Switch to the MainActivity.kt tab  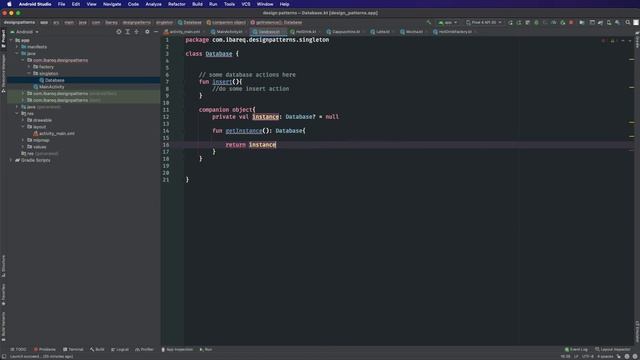[x=227, y=31]
